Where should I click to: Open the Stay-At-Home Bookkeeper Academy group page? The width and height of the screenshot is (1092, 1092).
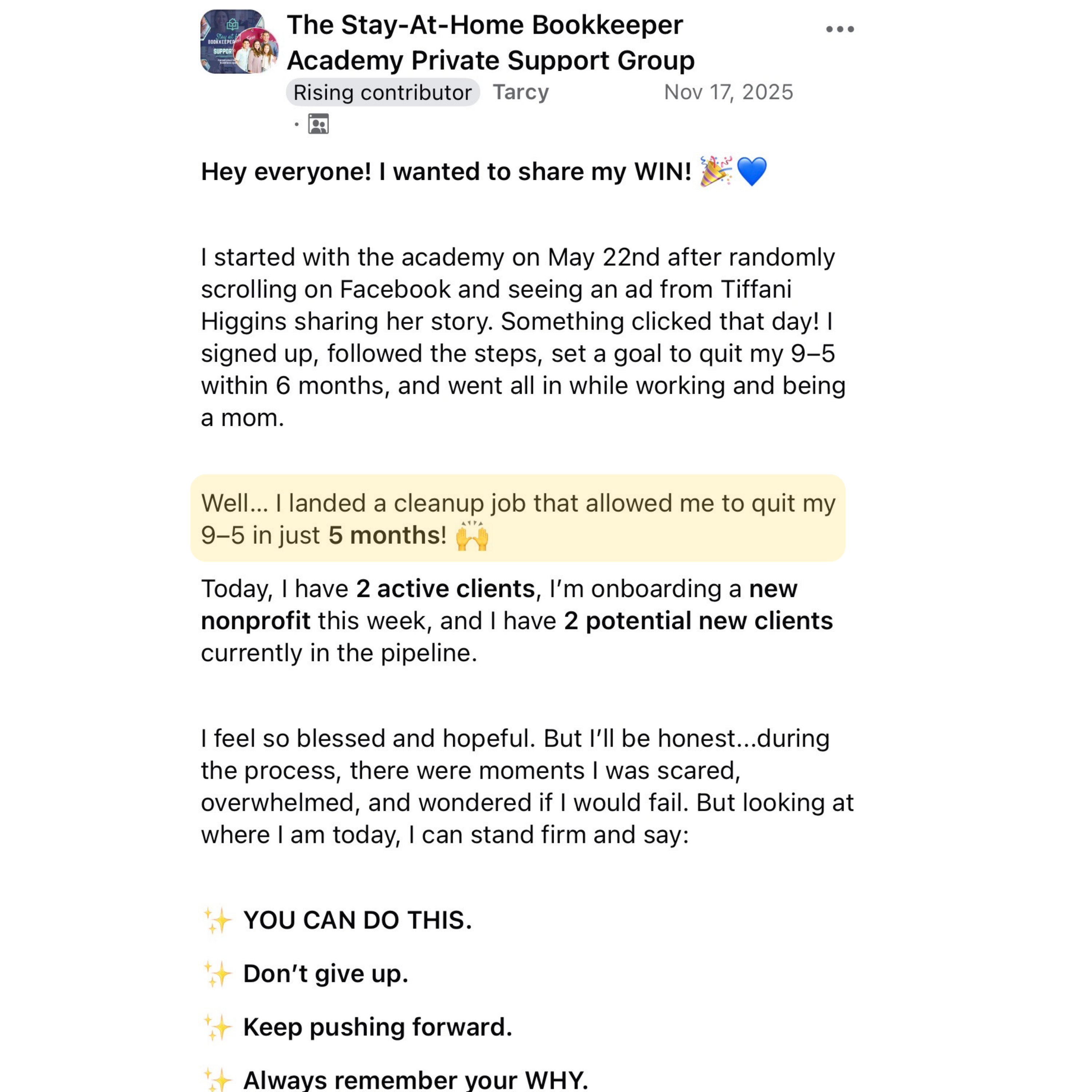tap(490, 42)
